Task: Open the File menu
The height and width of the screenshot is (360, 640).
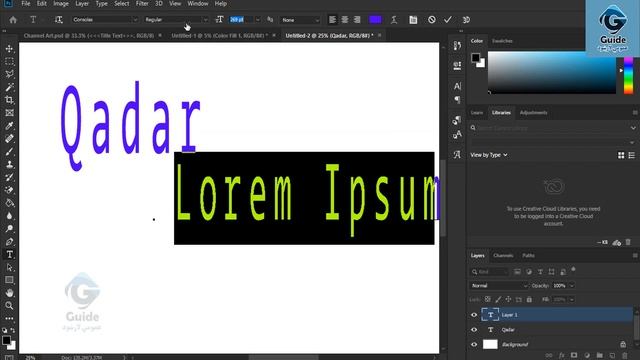Action: [x=26, y=4]
